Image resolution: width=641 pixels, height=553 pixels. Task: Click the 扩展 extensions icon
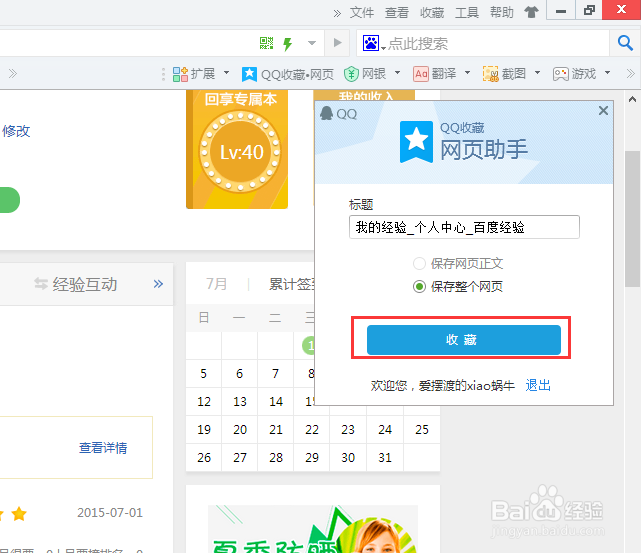[180, 74]
